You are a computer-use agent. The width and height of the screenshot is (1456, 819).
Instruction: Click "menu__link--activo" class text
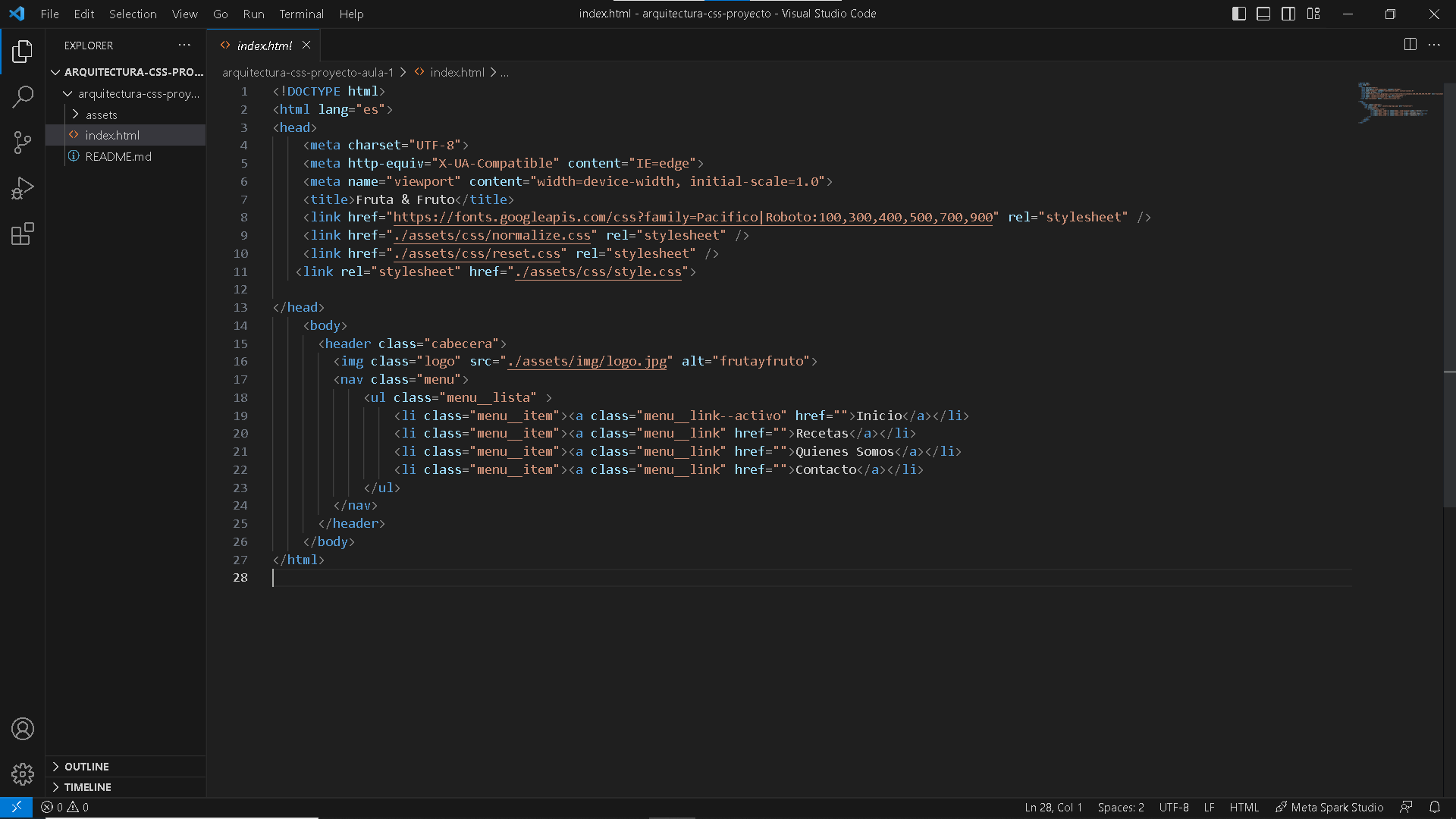coord(711,416)
